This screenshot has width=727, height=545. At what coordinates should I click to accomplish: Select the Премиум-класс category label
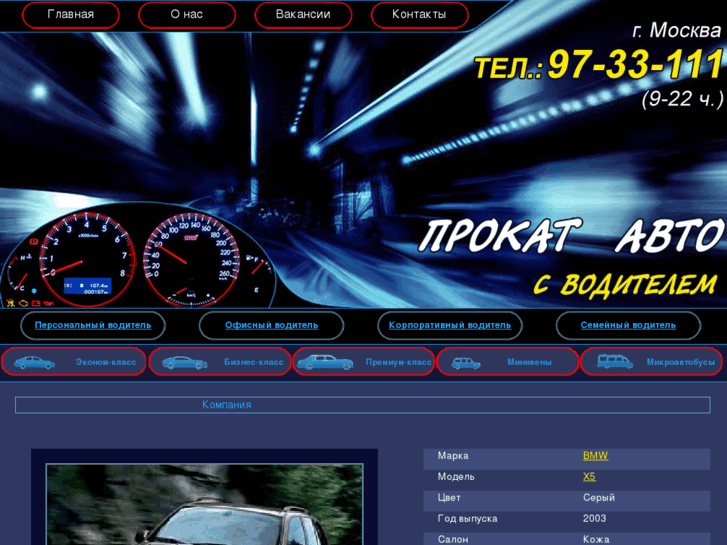pyautogui.click(x=398, y=362)
